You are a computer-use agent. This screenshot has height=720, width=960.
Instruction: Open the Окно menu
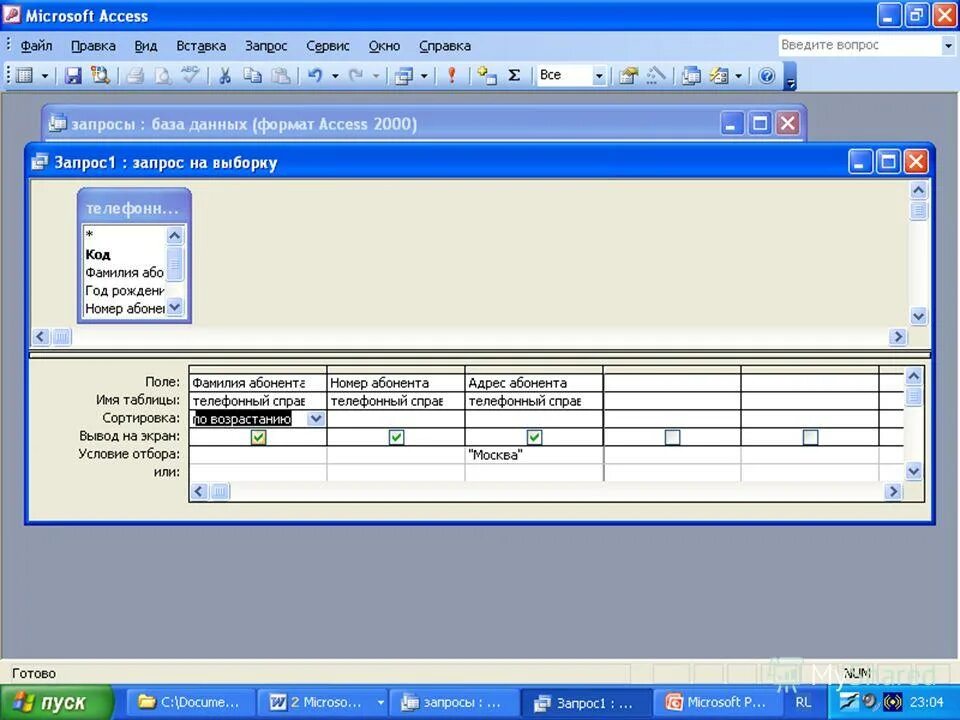click(384, 46)
